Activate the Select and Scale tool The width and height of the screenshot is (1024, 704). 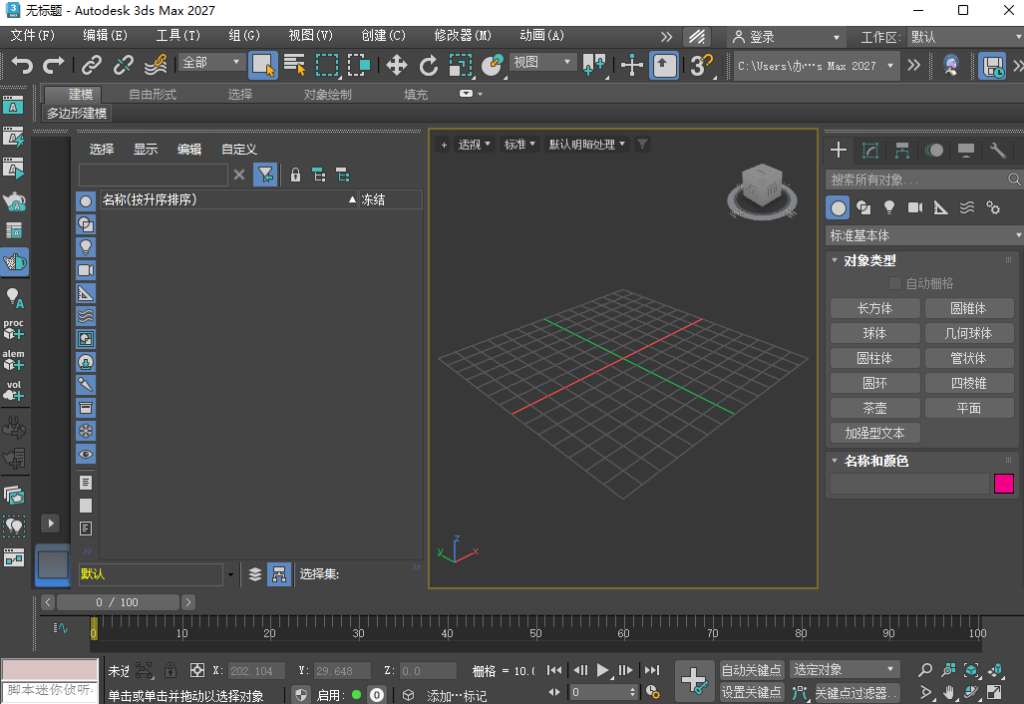point(460,65)
